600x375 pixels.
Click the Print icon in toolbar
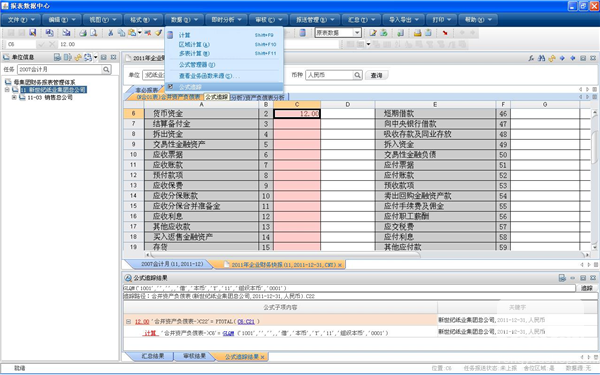(83, 33)
